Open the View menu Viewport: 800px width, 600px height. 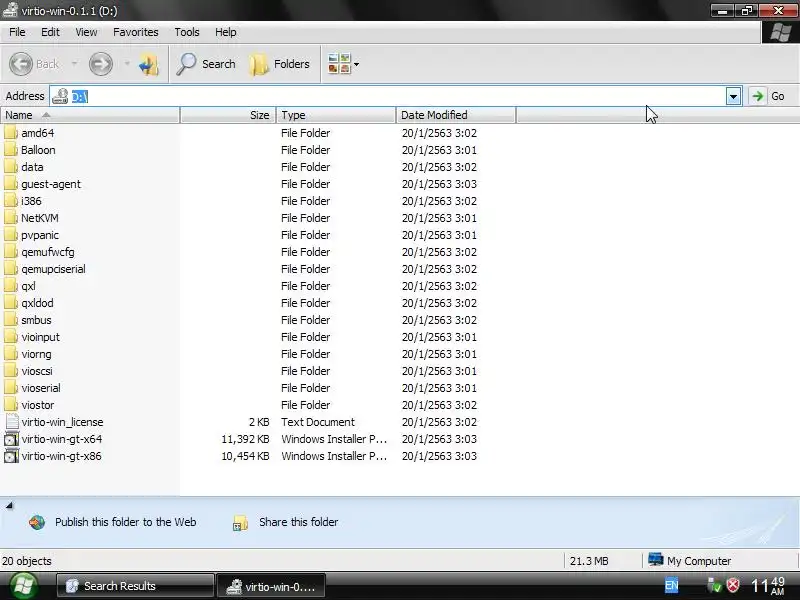coord(86,32)
